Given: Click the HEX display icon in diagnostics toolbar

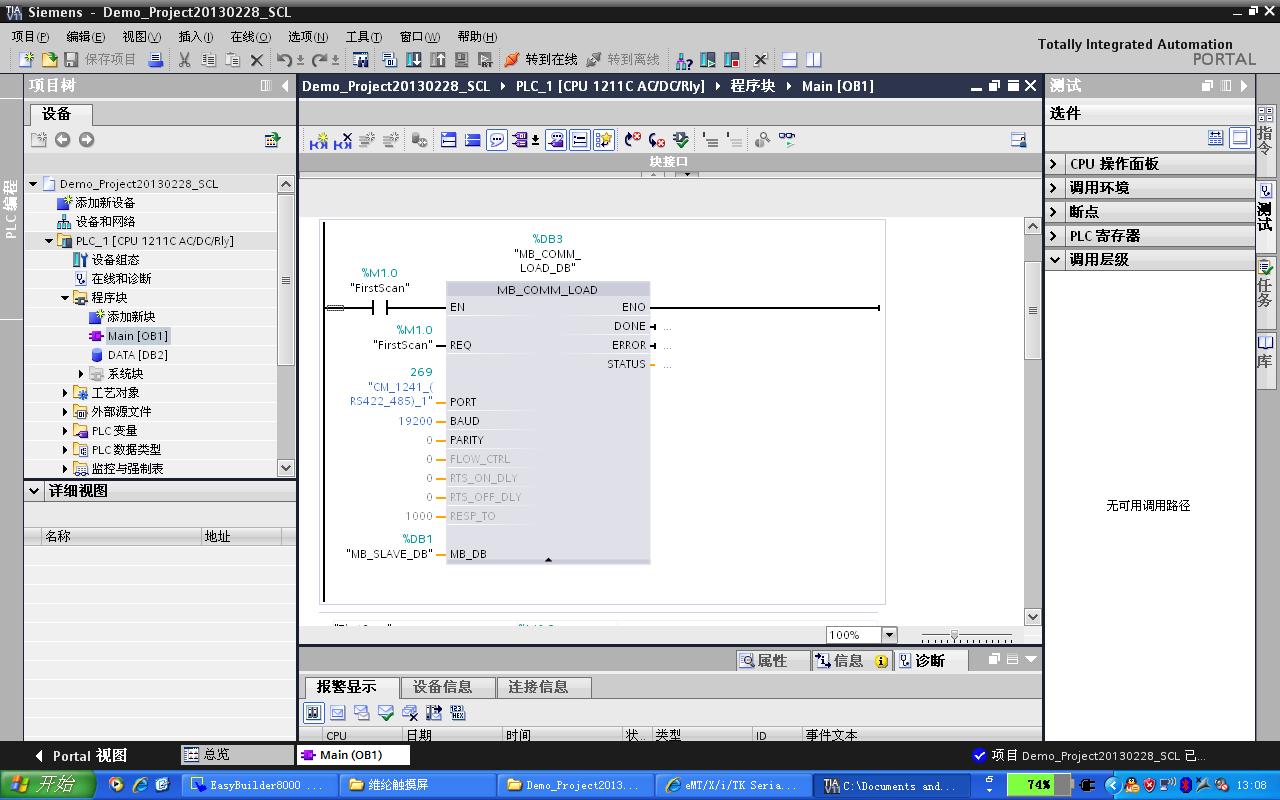Looking at the screenshot, I should pos(458,713).
